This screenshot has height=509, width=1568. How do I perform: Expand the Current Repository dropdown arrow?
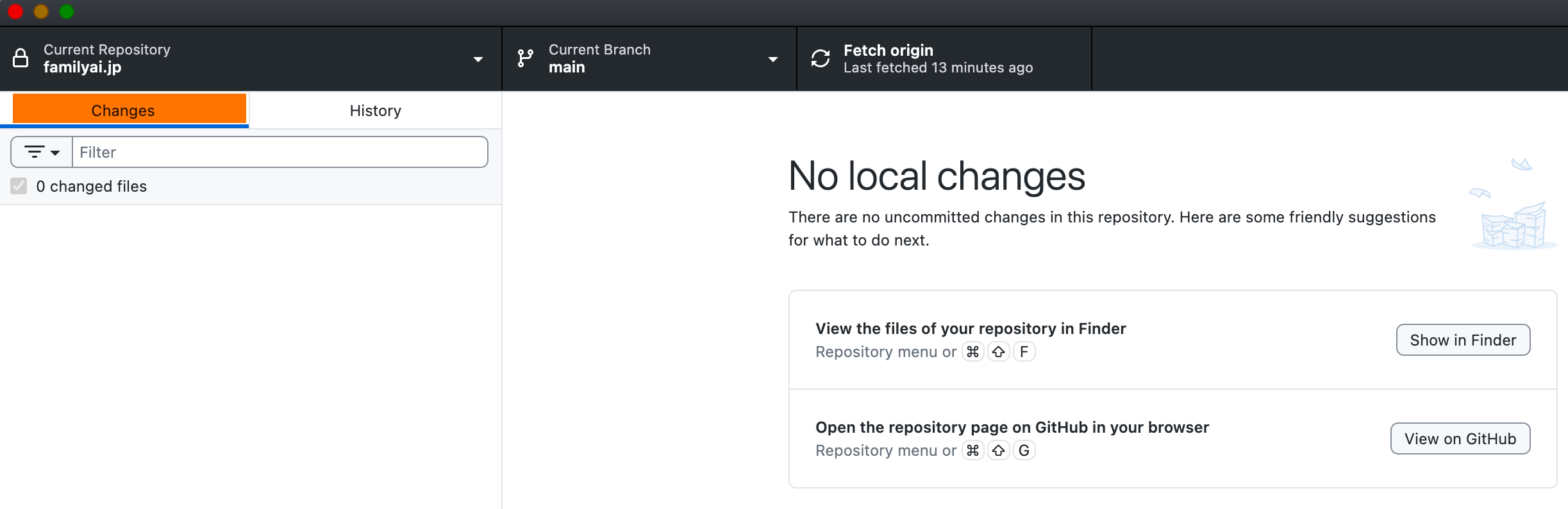click(478, 60)
